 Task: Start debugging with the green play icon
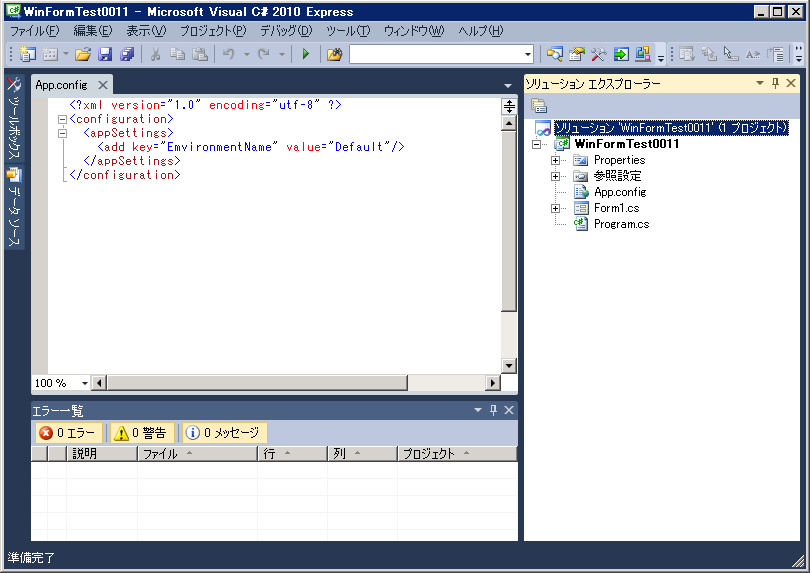[305, 54]
